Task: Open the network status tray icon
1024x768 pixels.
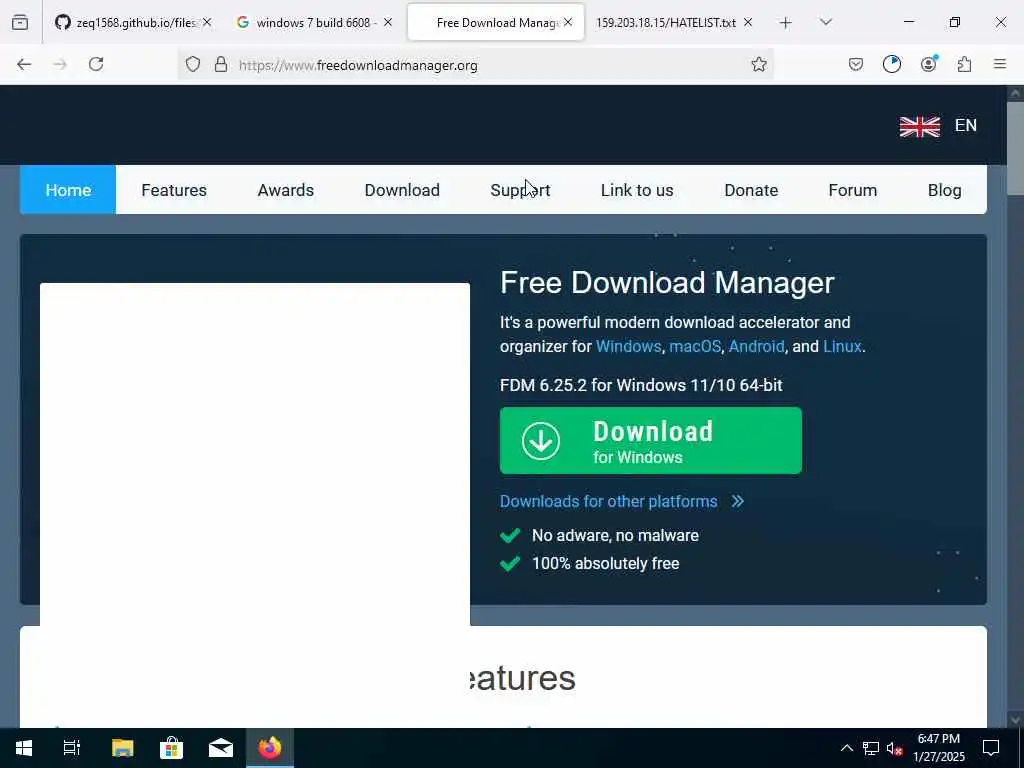Action: coord(871,748)
